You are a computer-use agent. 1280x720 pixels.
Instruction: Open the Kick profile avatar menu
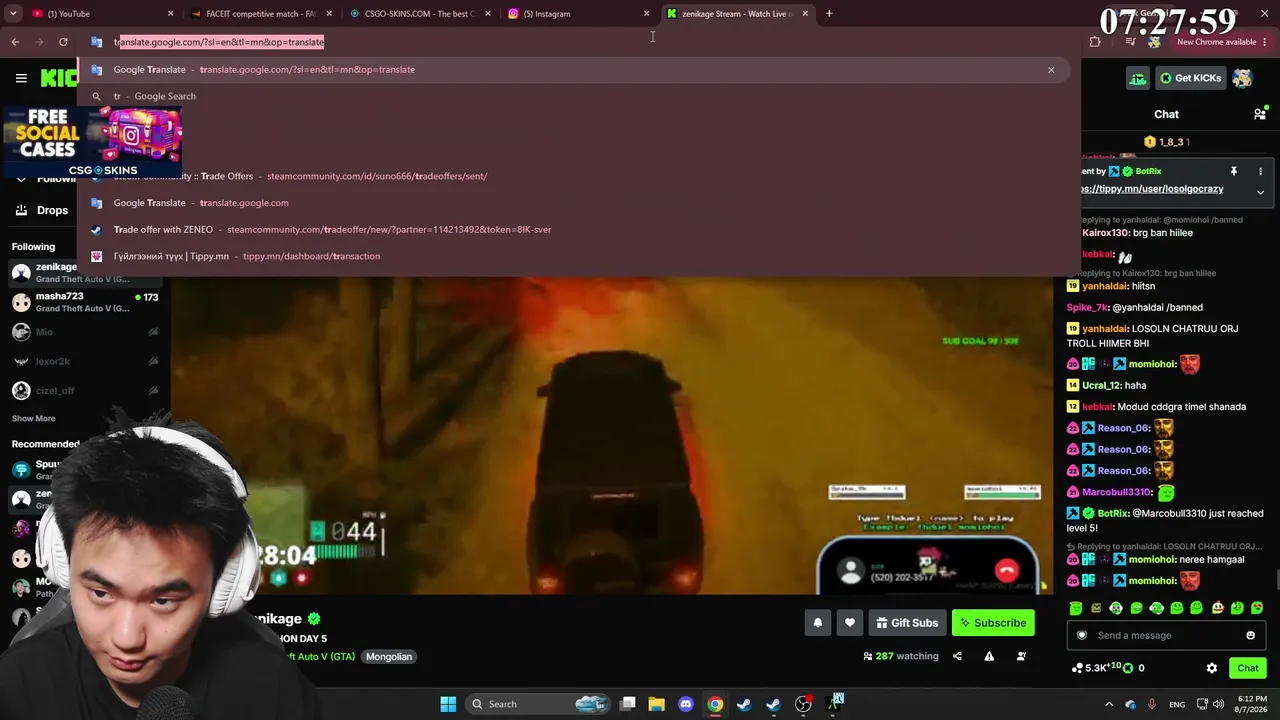point(1243,78)
